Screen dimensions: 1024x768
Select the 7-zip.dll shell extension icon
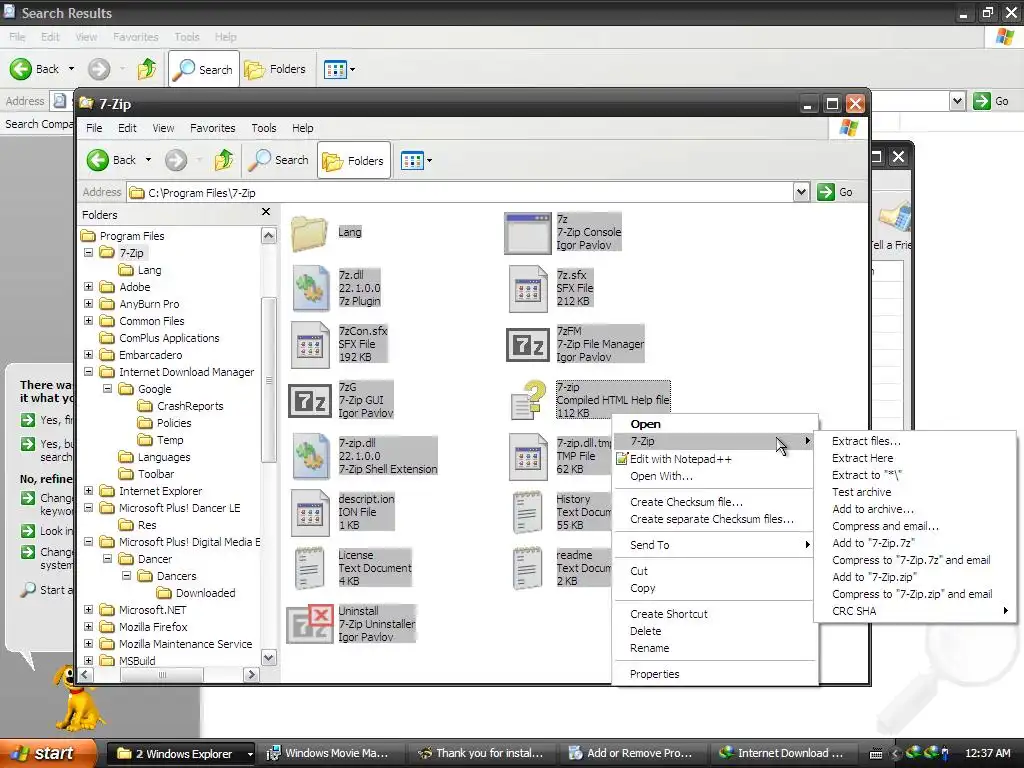pos(310,456)
